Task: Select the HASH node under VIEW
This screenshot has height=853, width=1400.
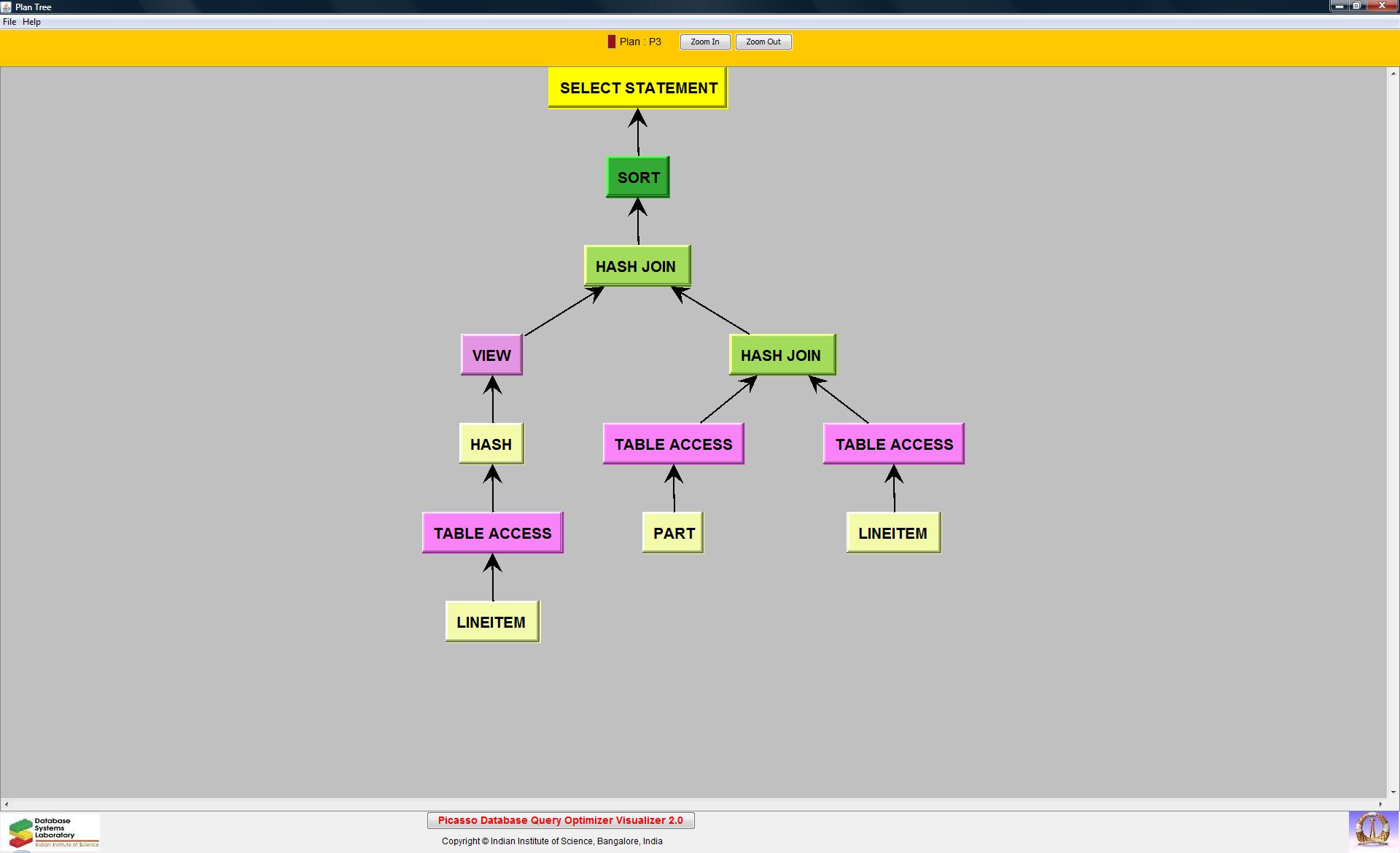Action: pyautogui.click(x=491, y=444)
